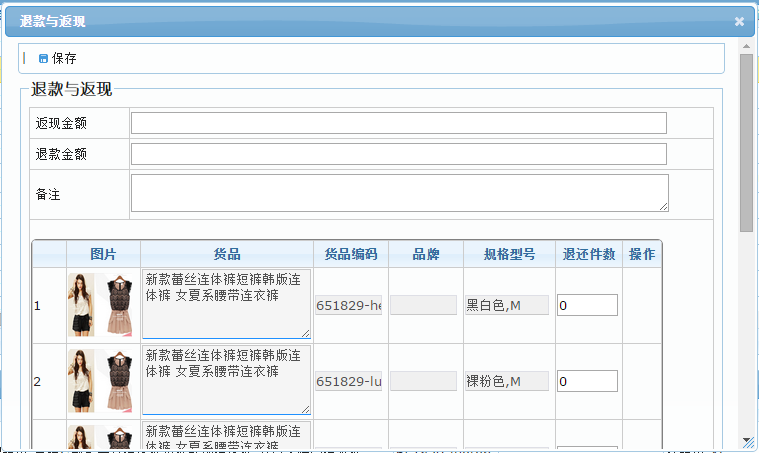Click the 退还件数 field in row 1
This screenshot has height=453, width=759.
click(587, 305)
